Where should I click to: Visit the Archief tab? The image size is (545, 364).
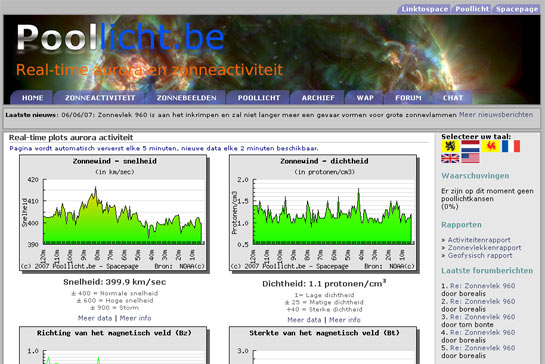pos(318,98)
